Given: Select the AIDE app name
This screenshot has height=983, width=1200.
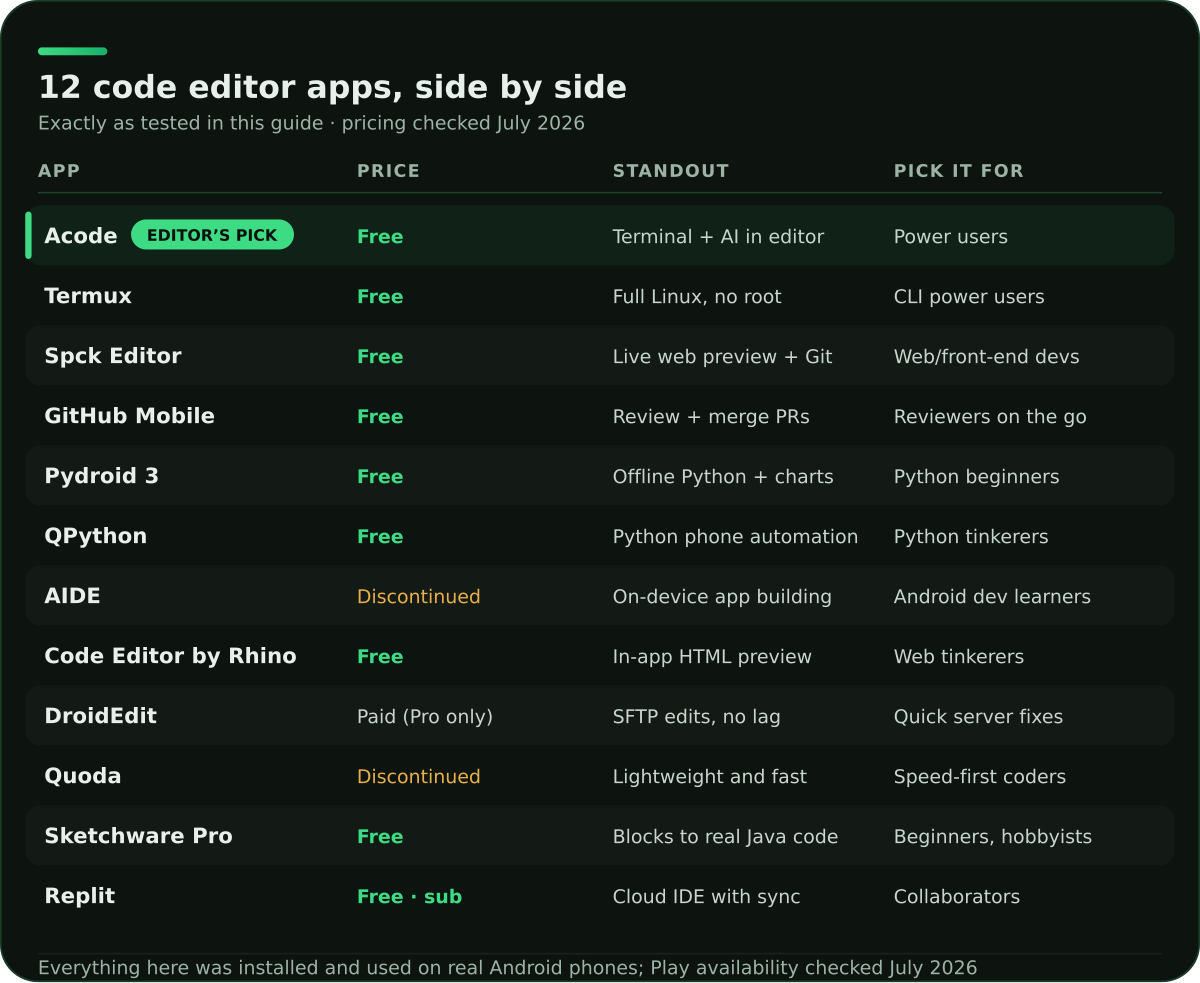Looking at the screenshot, I should click(x=72, y=596).
